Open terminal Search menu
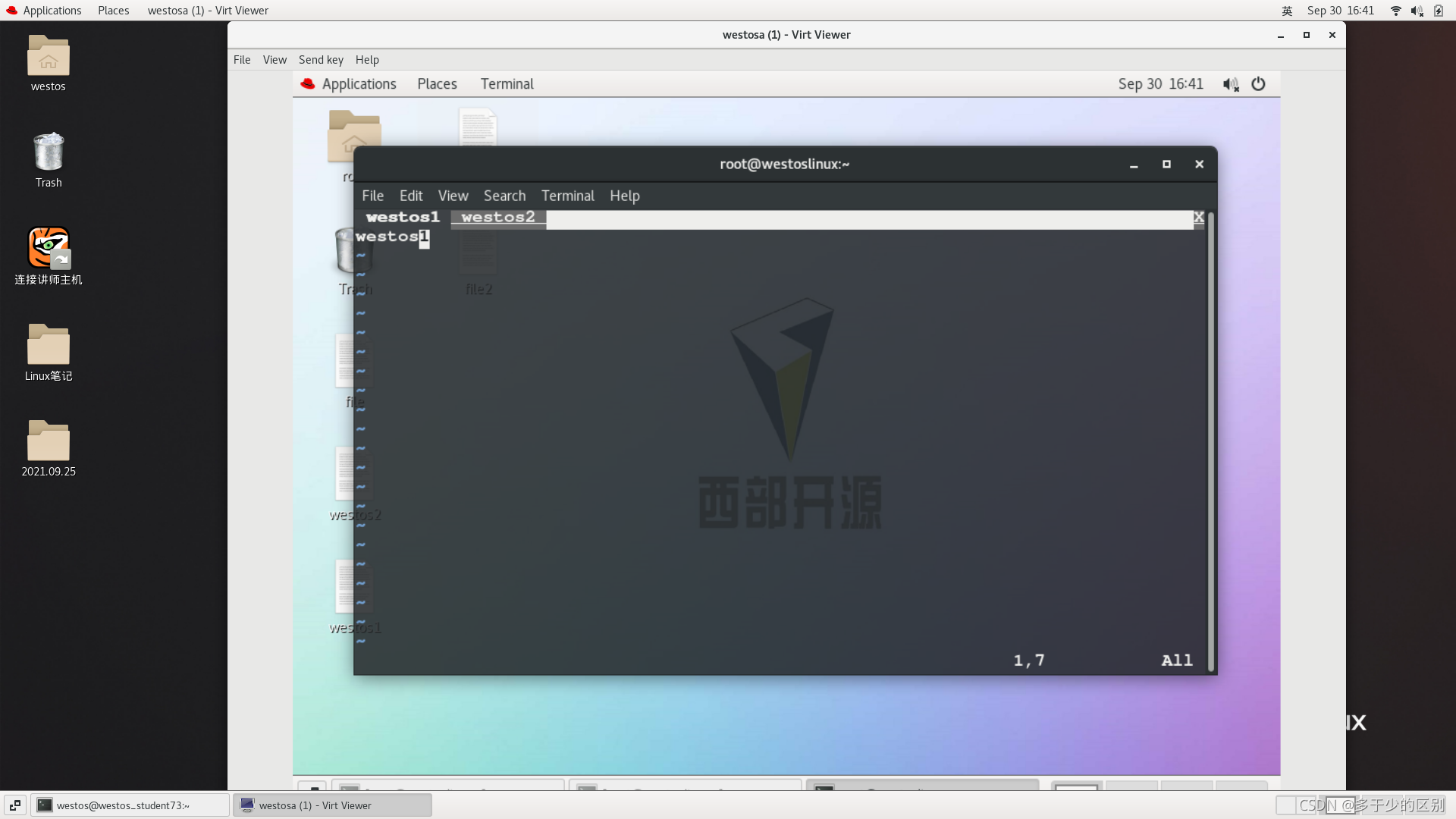This screenshot has height=819, width=1456. click(x=504, y=196)
